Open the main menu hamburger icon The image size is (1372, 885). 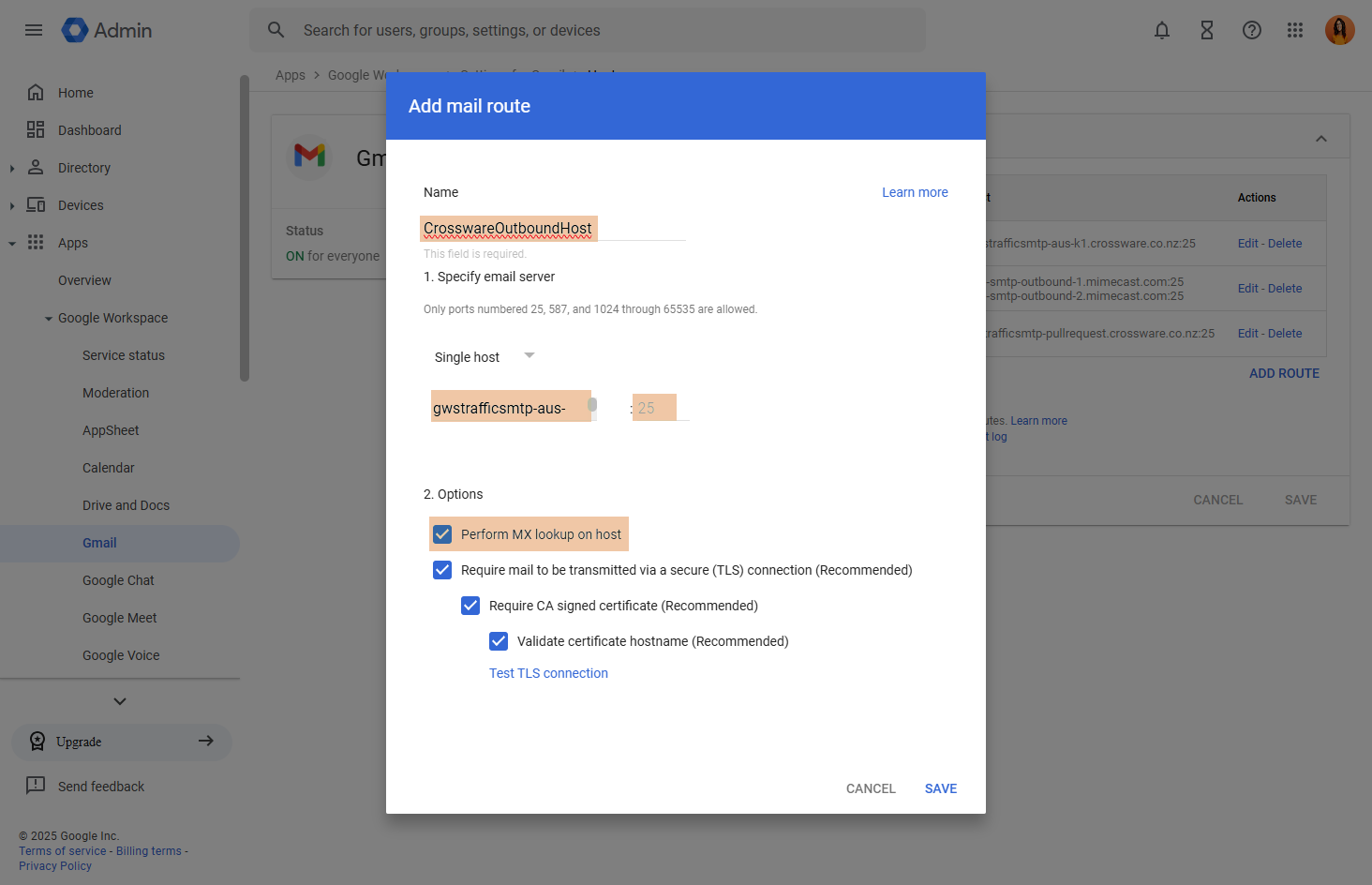pos(34,30)
